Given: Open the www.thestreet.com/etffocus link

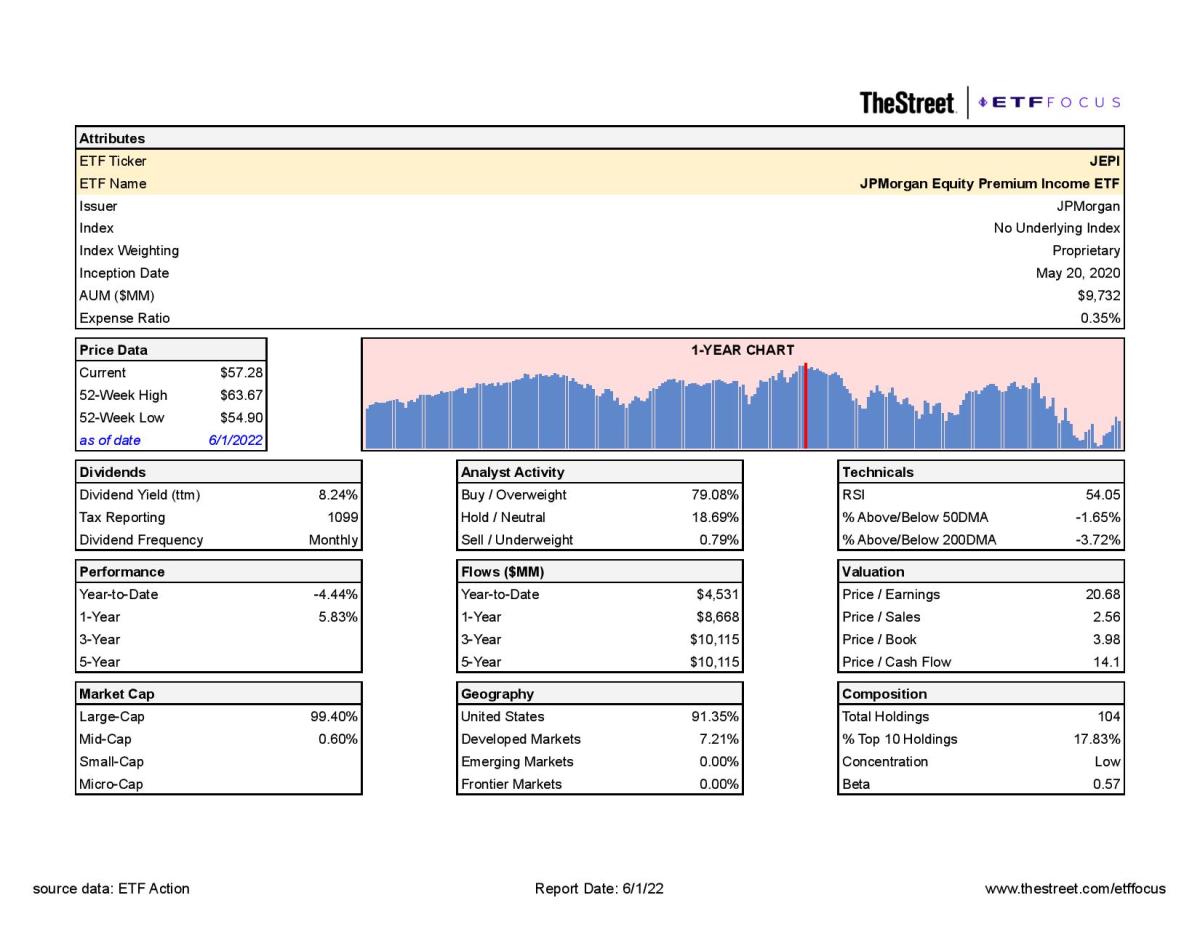Looking at the screenshot, I should pos(1075,888).
